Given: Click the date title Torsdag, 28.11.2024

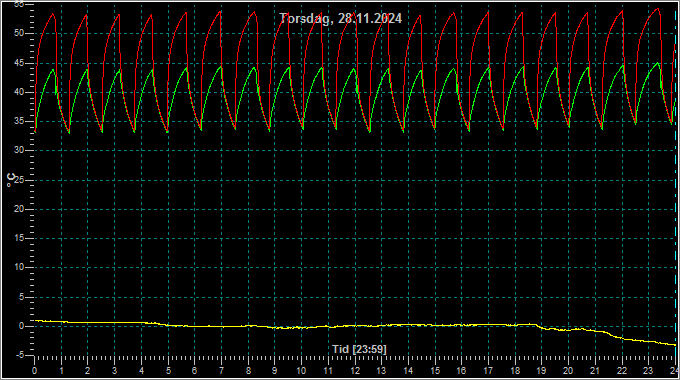Looking at the screenshot, I should tap(340, 18).
